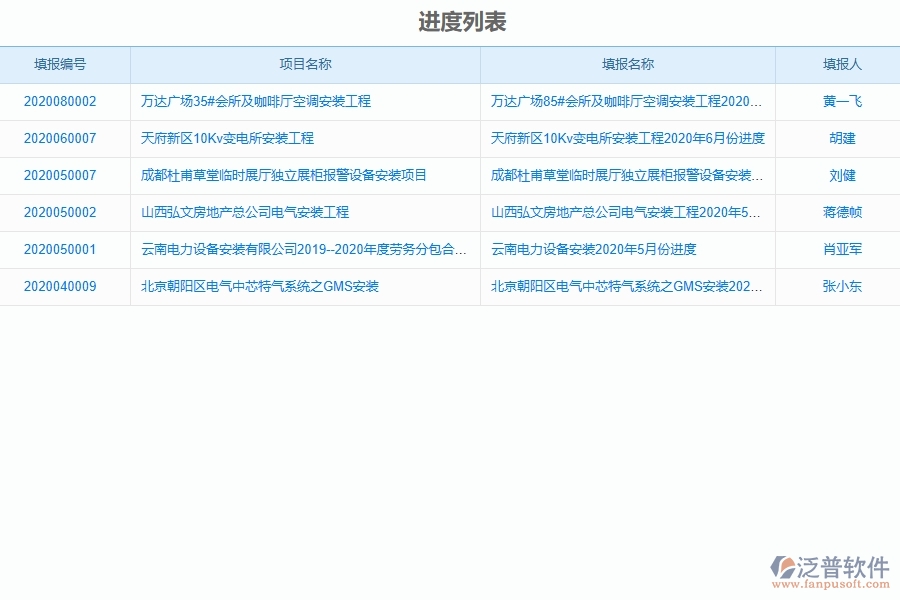Viewport: 900px width, 600px height.
Task: Select filler 黄一飞 in first row
Action: (836, 101)
